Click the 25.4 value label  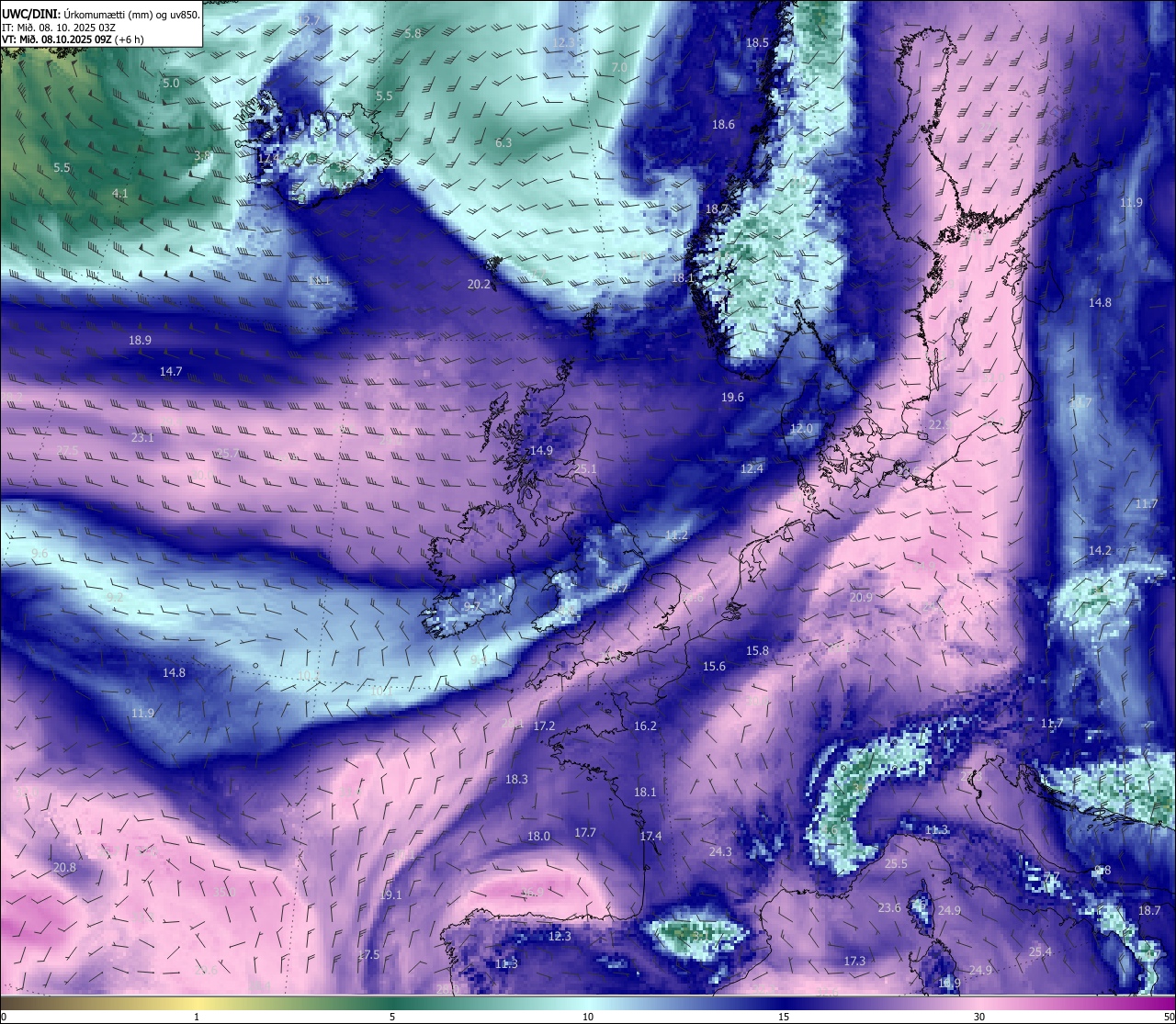point(1040,951)
